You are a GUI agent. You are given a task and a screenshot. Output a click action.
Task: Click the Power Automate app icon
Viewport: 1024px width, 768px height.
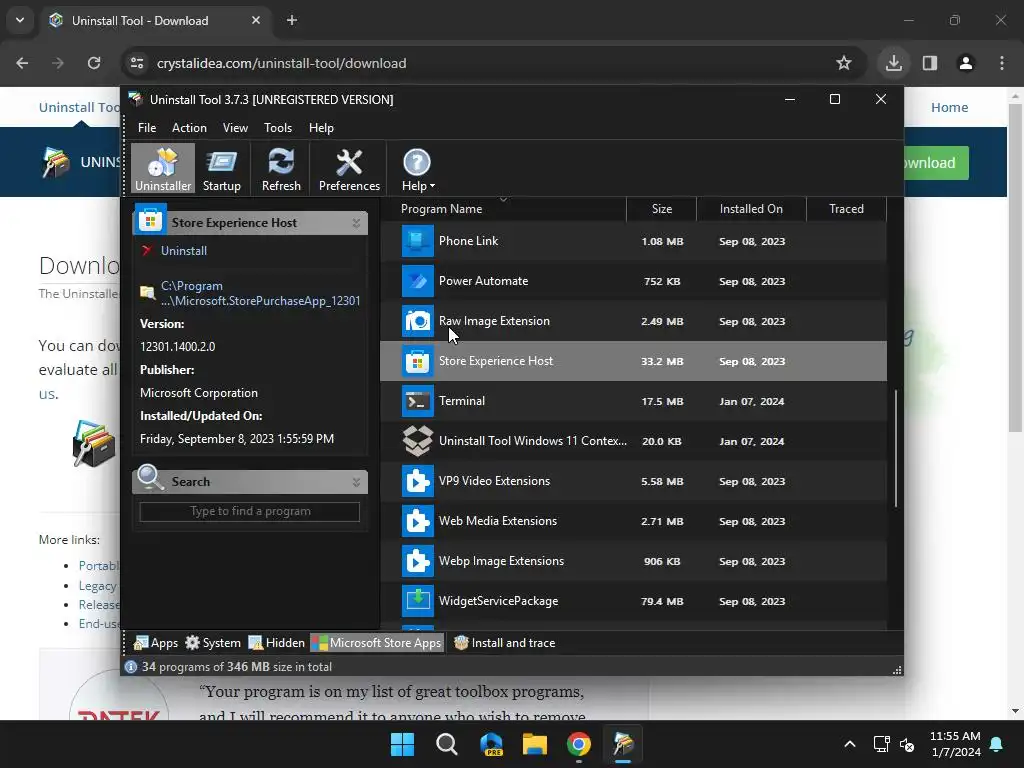click(417, 281)
